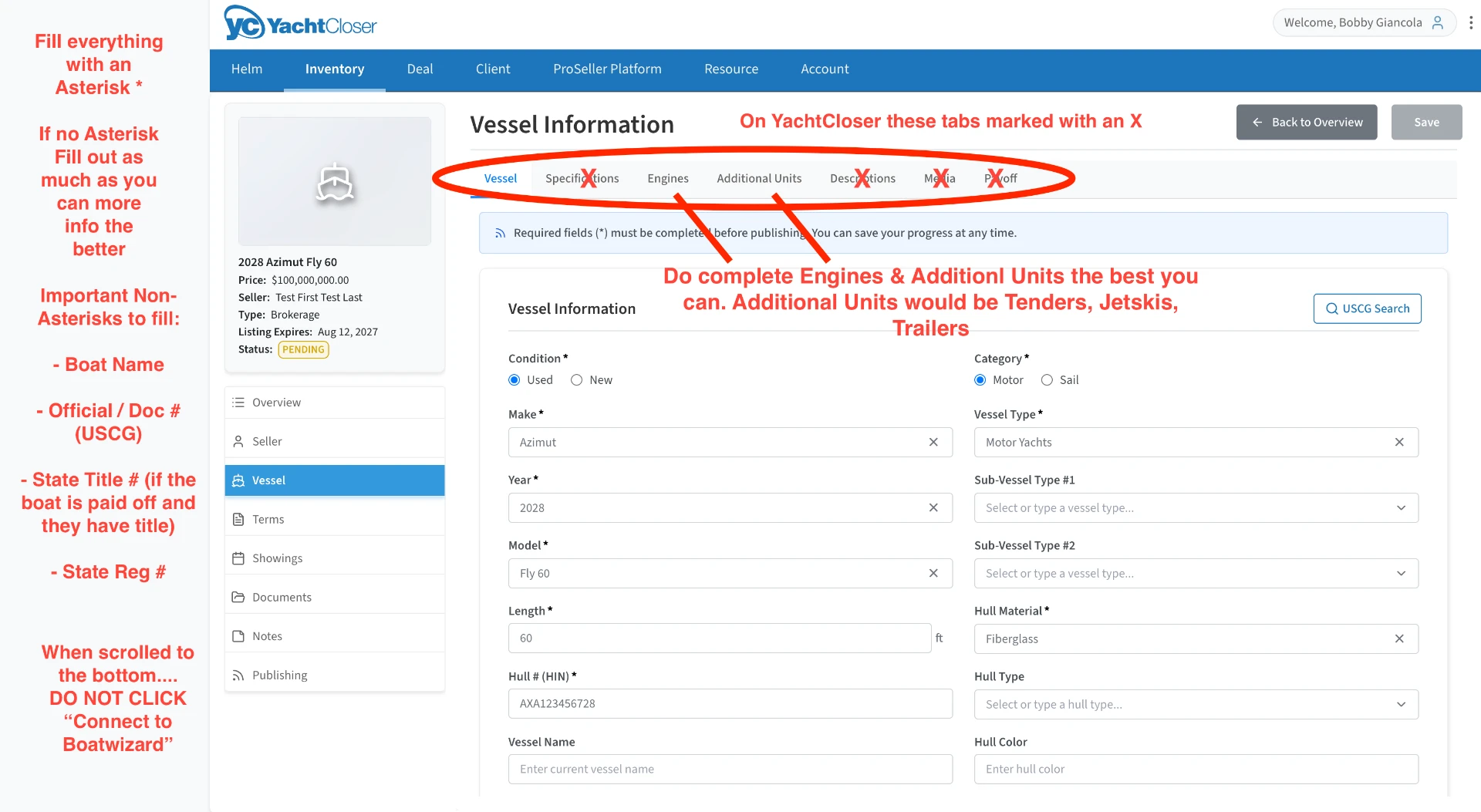Click the Save button
Viewport: 1481px width, 812px height.
(1426, 122)
